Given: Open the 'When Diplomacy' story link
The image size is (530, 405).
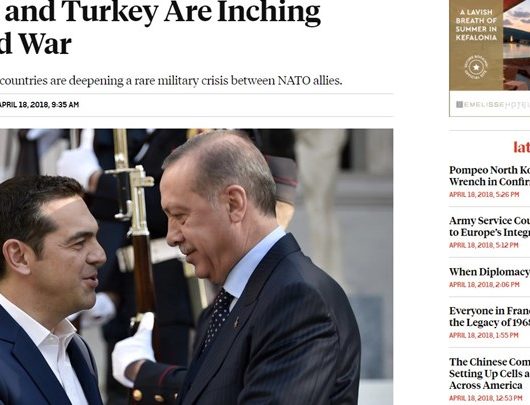Looking at the screenshot, I should (x=489, y=272).
